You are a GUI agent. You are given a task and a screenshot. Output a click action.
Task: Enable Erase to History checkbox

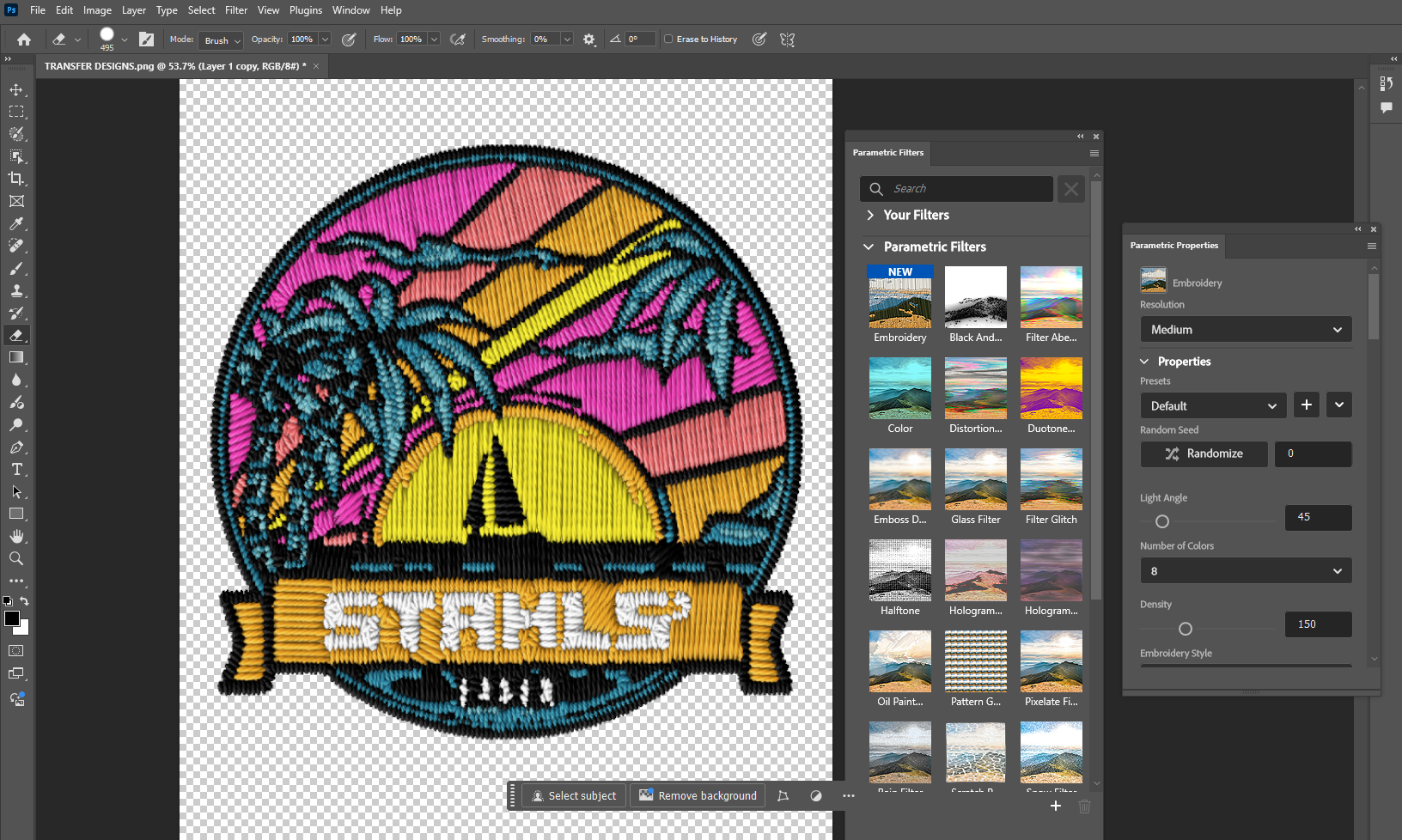click(668, 40)
